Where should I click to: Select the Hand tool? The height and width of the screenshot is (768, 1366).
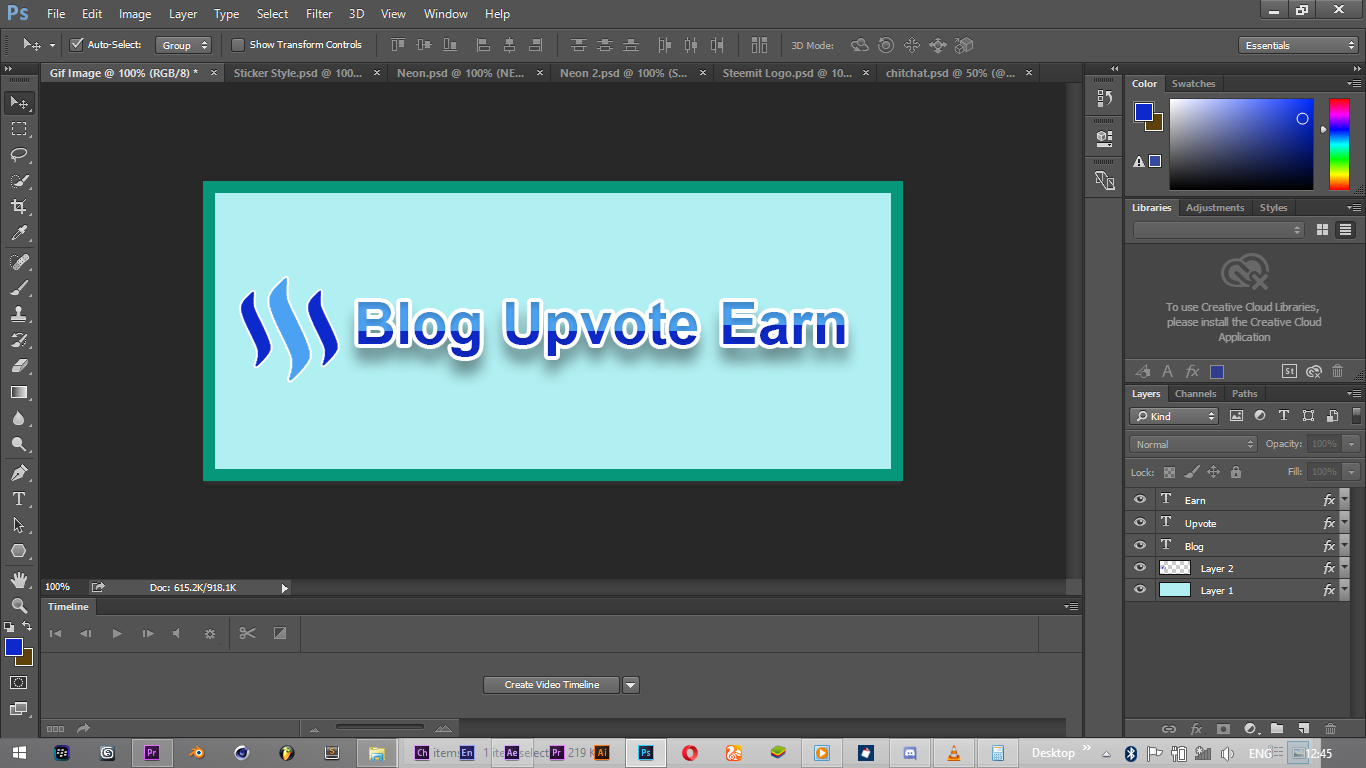pos(19,580)
